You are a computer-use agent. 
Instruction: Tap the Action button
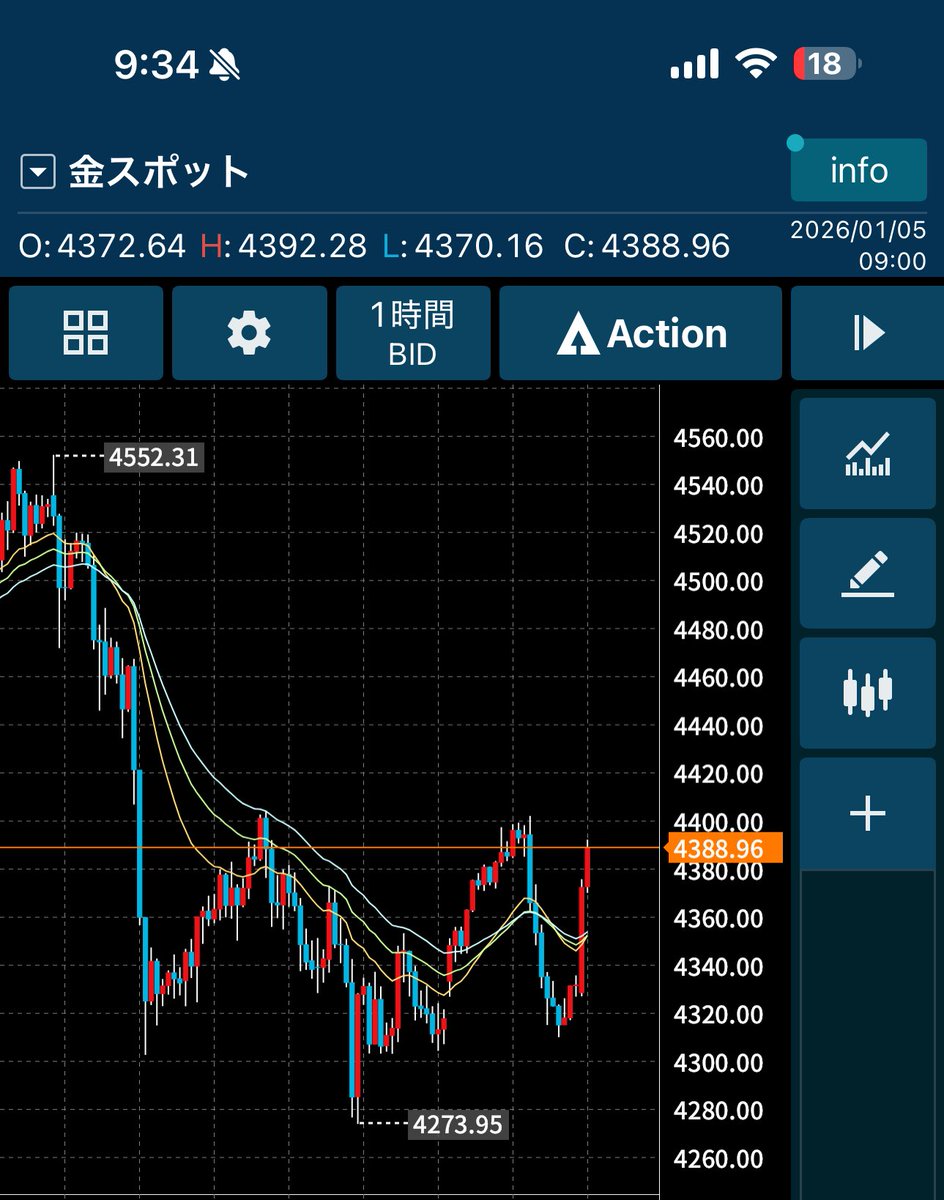[x=641, y=333]
